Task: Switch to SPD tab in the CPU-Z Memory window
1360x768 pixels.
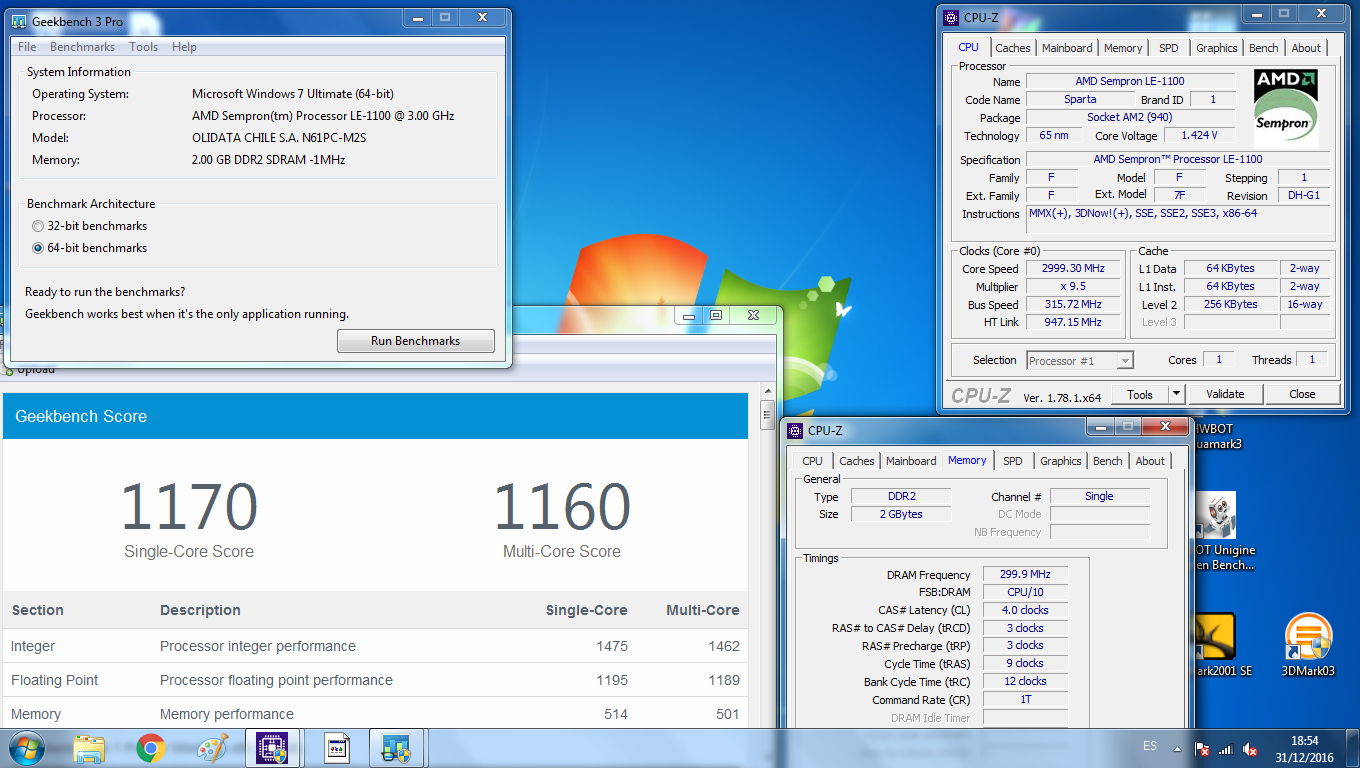Action: [x=1012, y=461]
